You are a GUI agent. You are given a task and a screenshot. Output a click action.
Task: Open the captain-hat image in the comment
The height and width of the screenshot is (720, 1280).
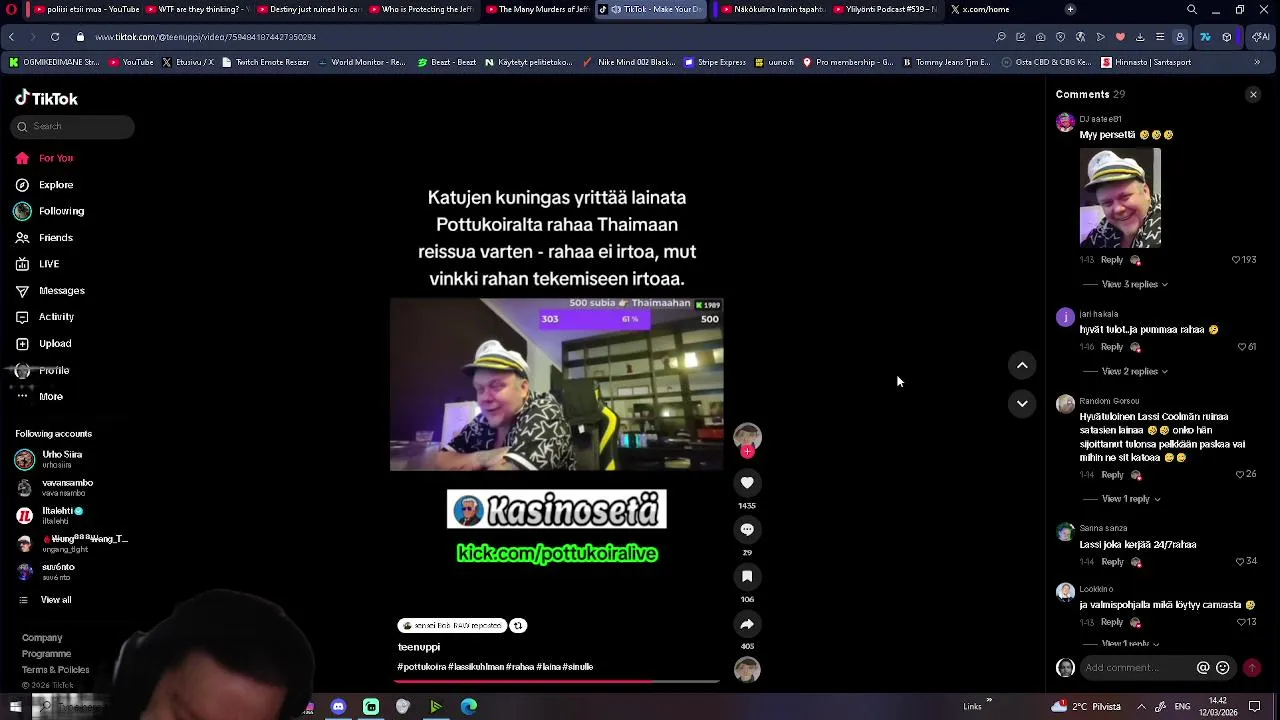click(1120, 198)
